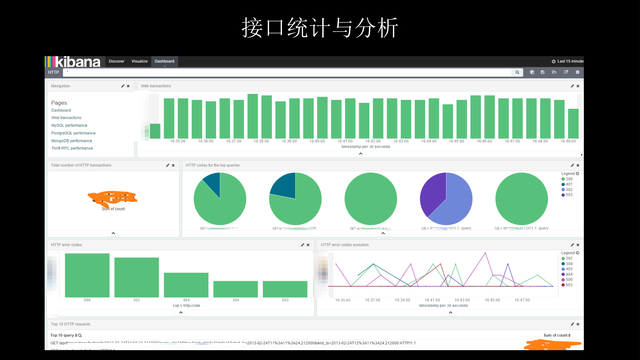Expand spy caret under HTTP codes pies
640x360 pixels.
coord(383,233)
